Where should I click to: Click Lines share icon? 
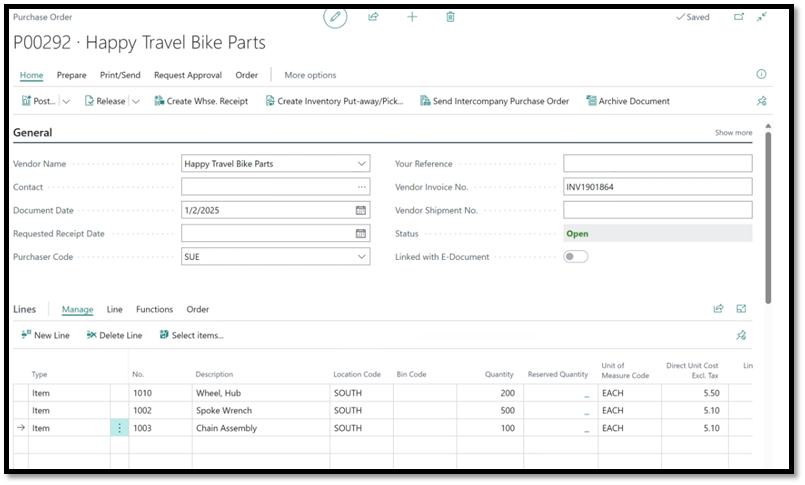pos(718,308)
